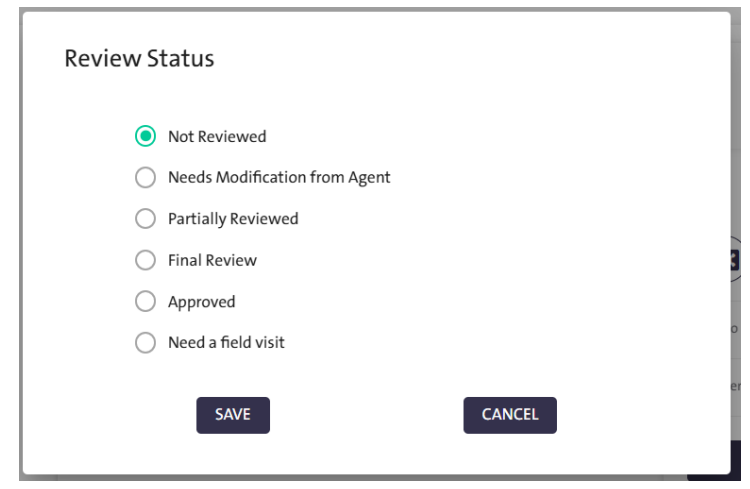Click the "Need a field visit" label text
750x489 pixels.
click(x=226, y=342)
